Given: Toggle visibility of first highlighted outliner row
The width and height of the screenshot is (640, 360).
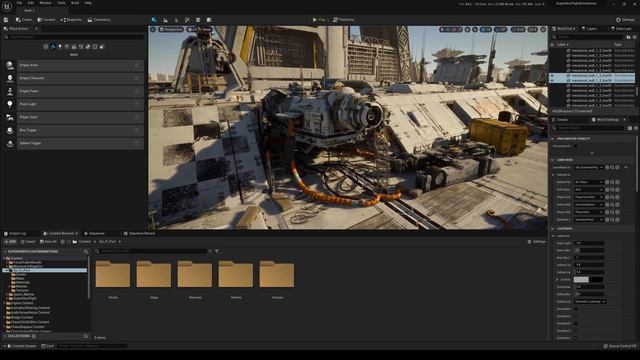Looking at the screenshot, I should tap(552, 76).
